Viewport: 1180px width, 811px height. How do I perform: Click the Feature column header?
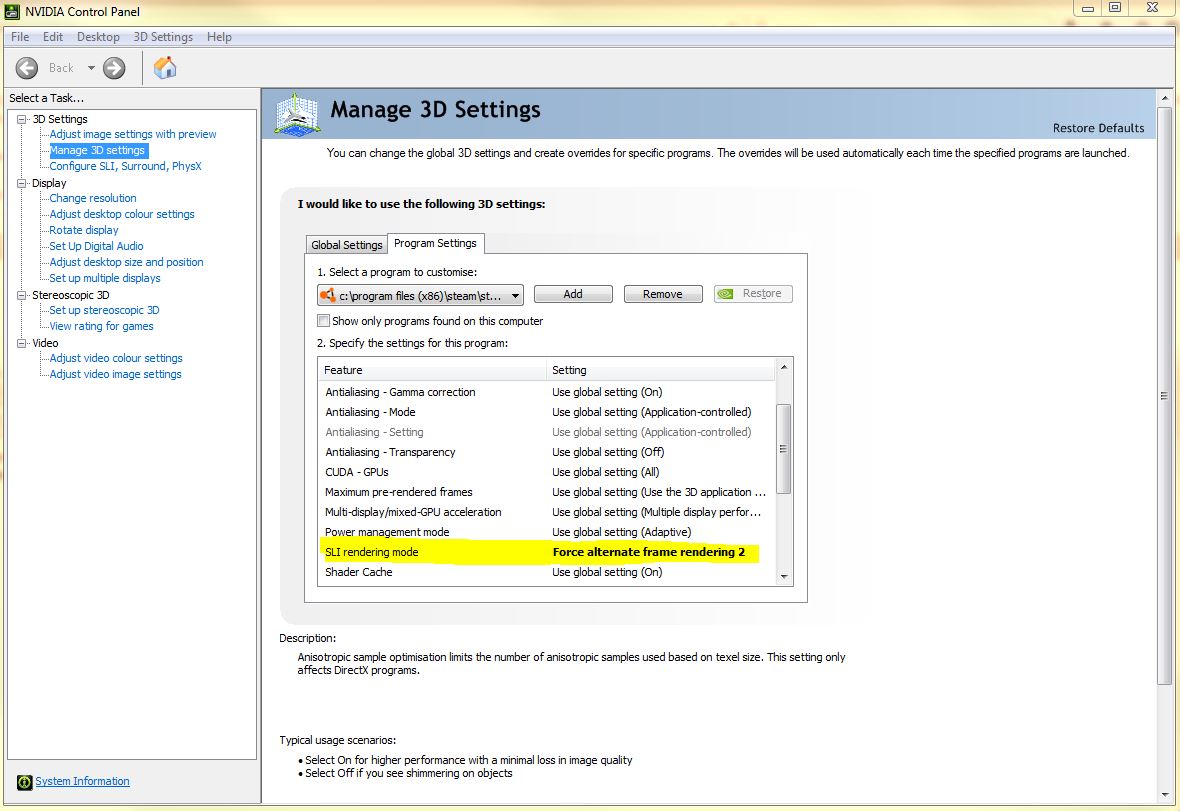click(433, 370)
